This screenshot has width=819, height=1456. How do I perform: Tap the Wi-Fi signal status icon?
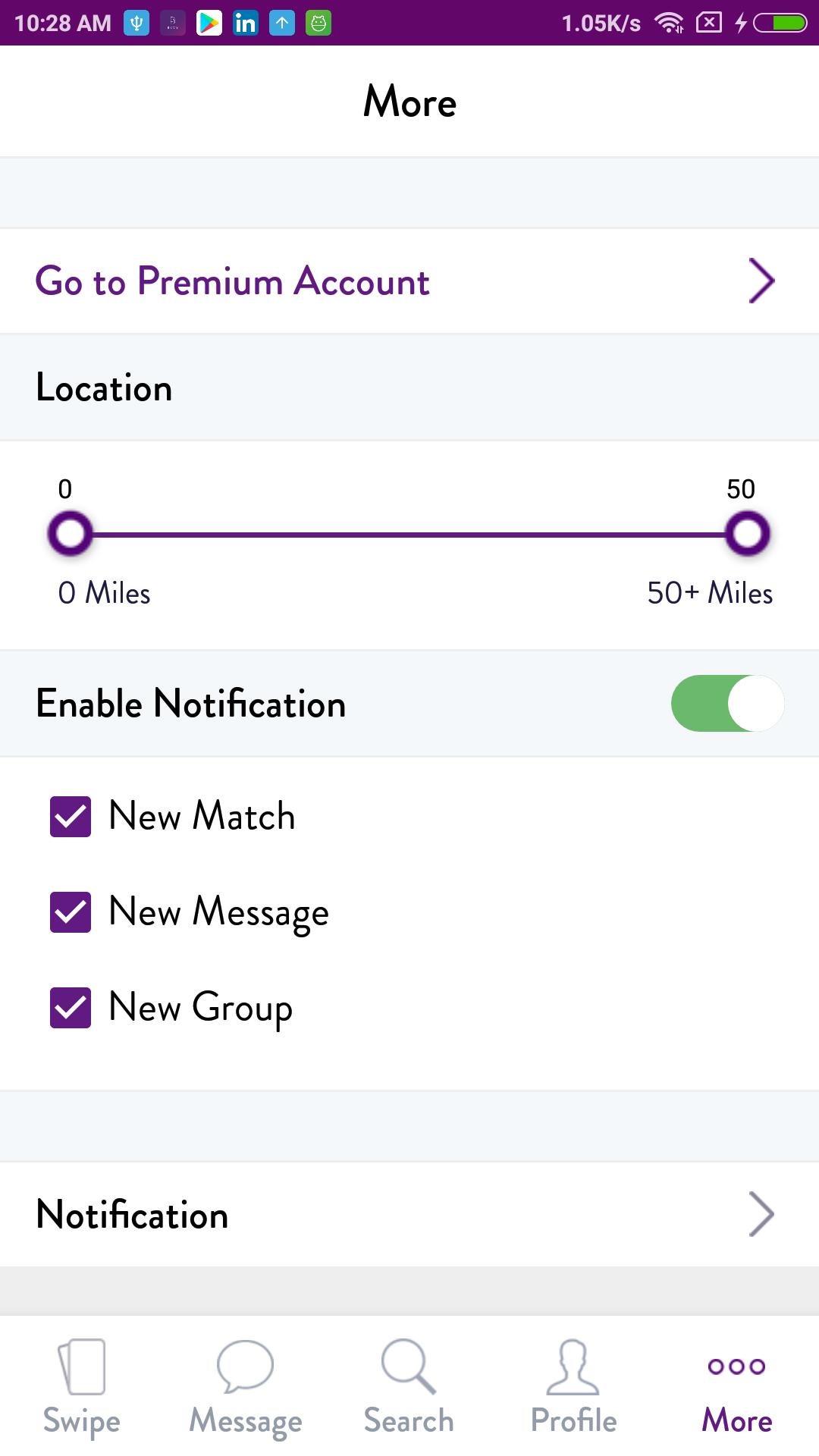(x=669, y=23)
